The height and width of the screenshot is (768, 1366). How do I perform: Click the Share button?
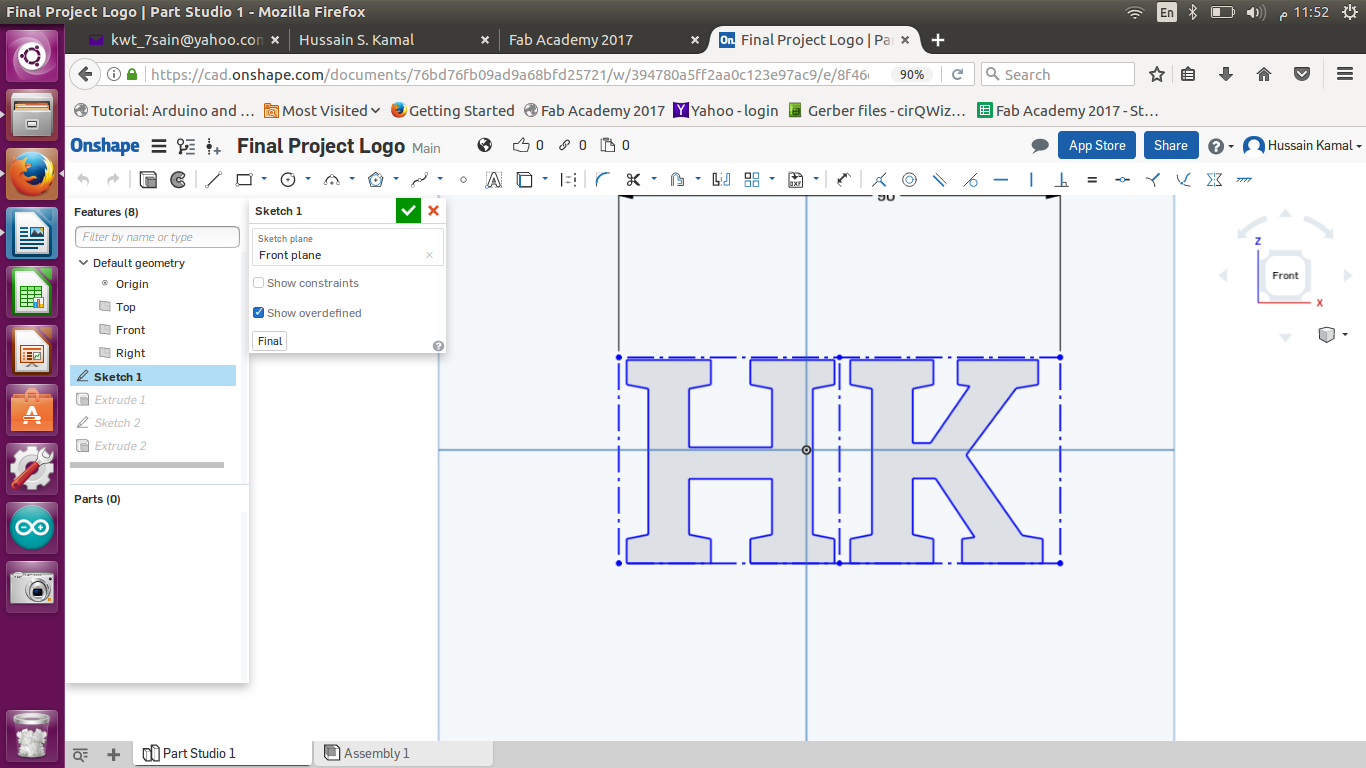click(x=1171, y=146)
